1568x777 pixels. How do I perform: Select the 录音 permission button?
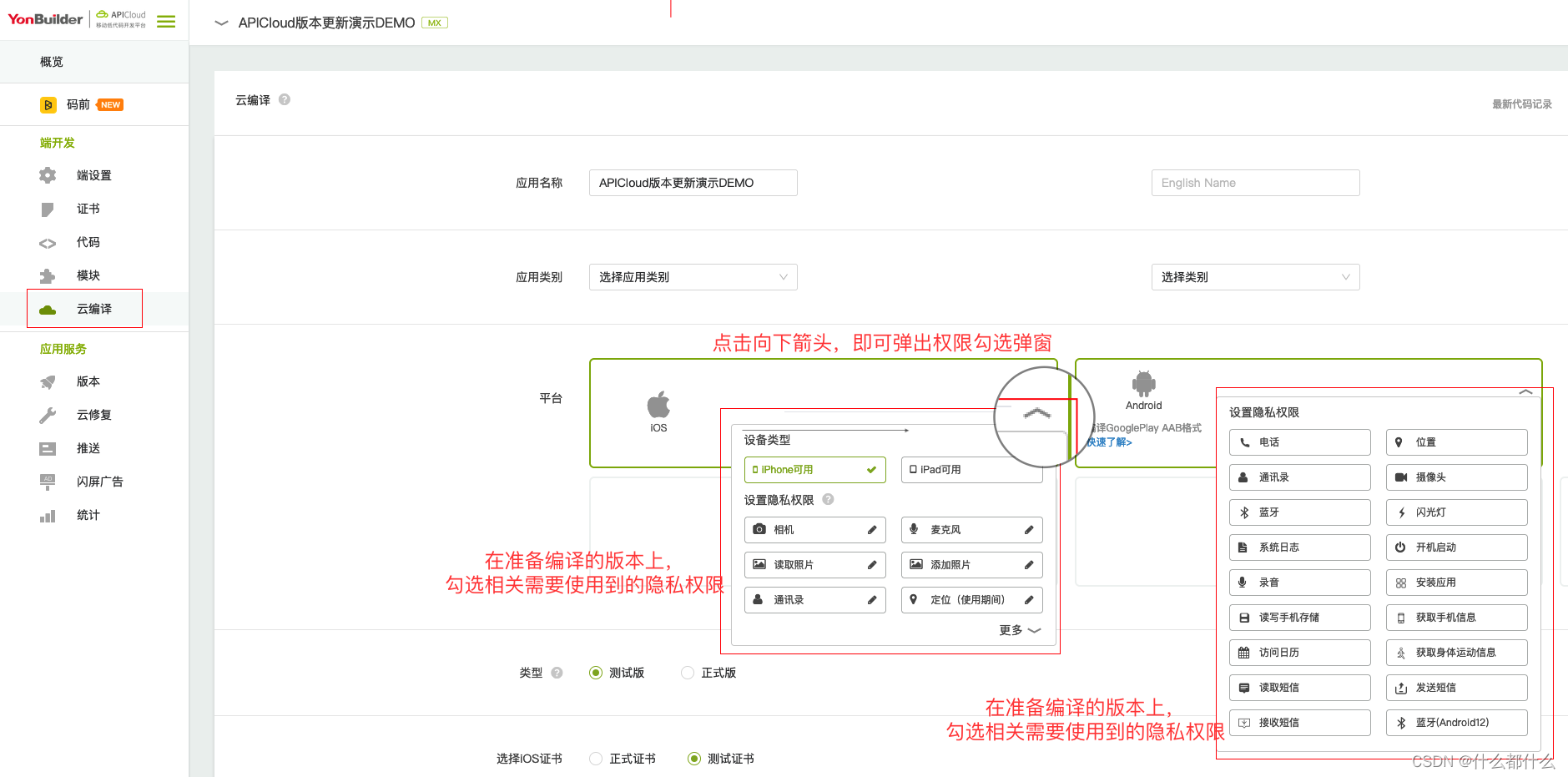click(1299, 583)
